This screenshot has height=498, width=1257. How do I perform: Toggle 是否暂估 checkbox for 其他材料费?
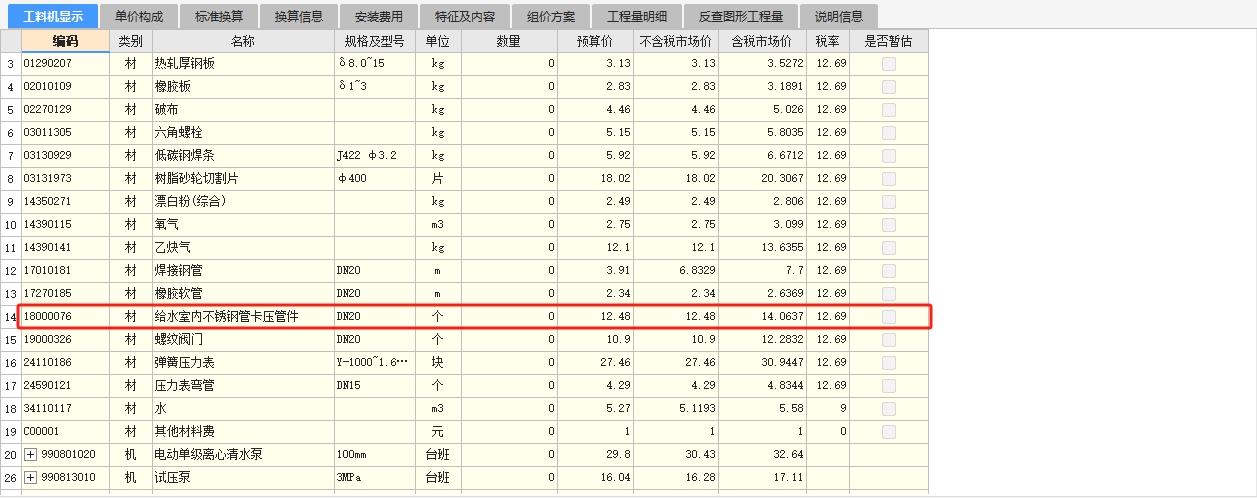click(x=888, y=431)
